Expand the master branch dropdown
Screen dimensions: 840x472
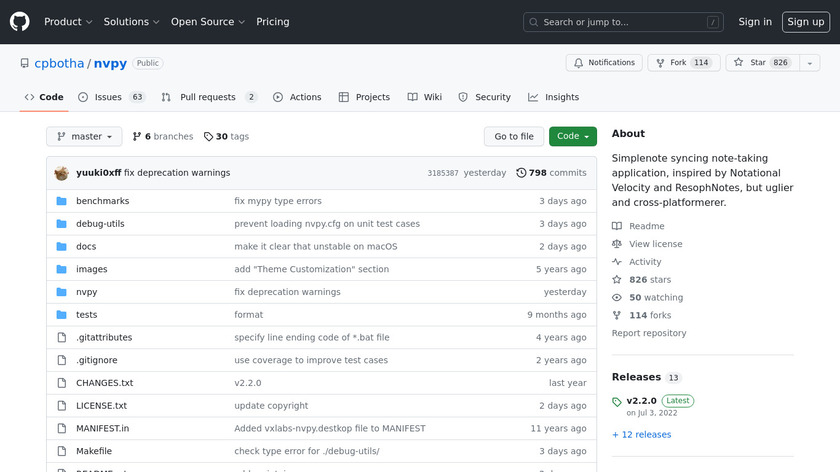(x=84, y=137)
